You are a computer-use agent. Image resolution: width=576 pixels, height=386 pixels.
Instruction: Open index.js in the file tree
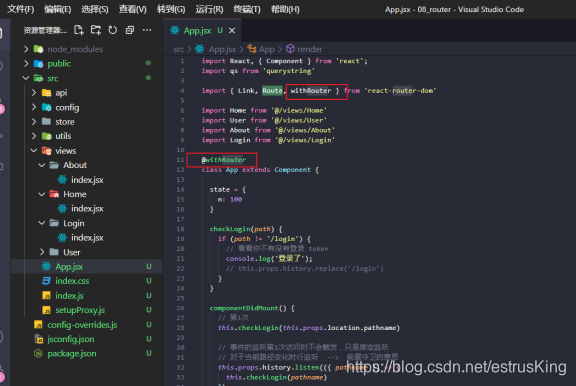tap(69, 296)
